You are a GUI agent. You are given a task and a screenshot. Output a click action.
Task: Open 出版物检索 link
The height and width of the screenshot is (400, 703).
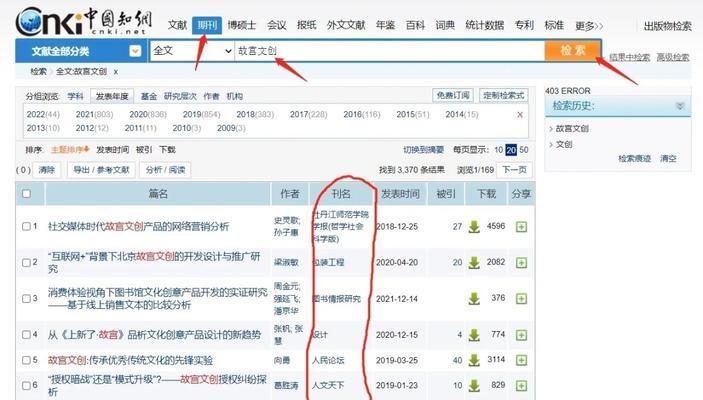pos(668,26)
